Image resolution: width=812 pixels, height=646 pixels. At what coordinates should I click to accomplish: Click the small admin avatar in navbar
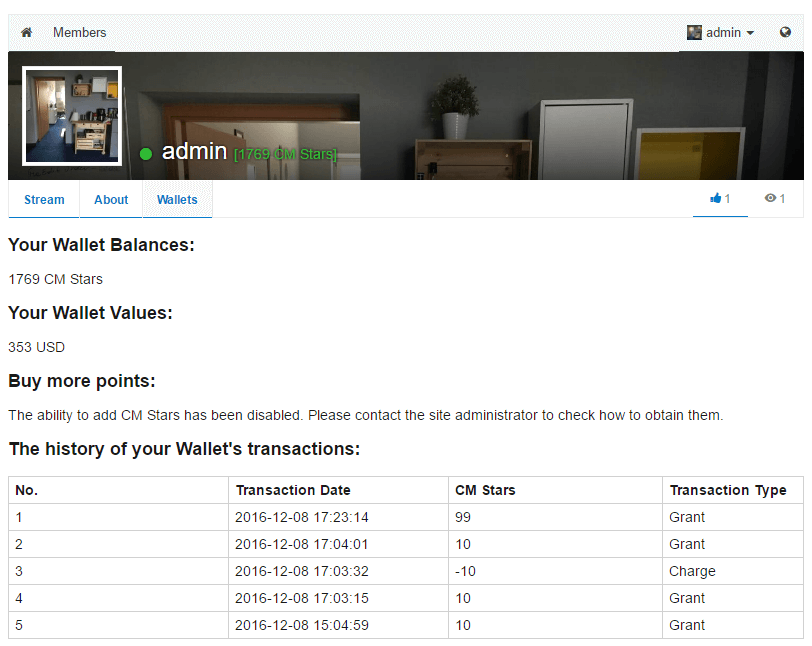pyautogui.click(x=694, y=33)
